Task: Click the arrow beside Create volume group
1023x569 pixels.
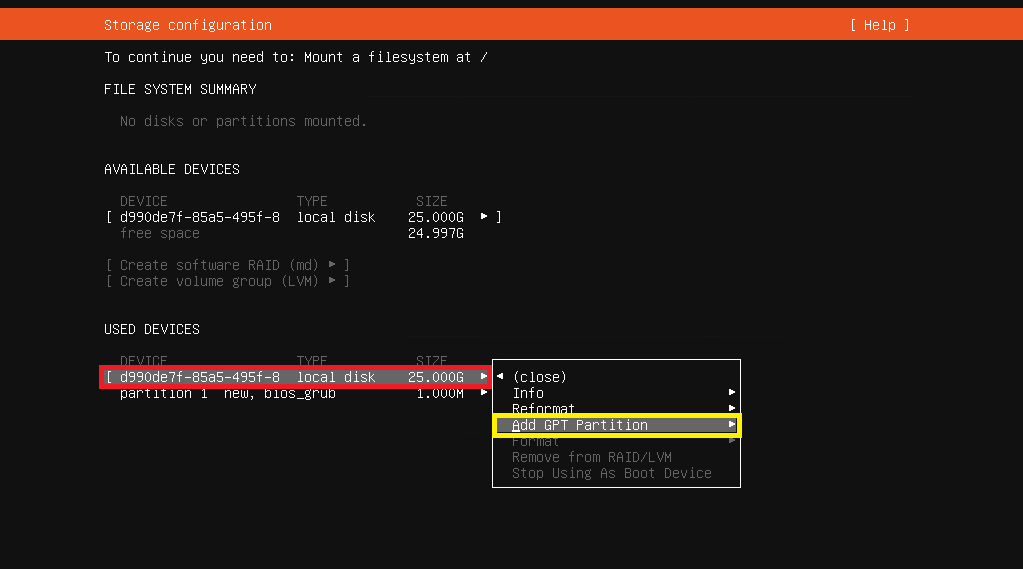Action: click(x=333, y=281)
